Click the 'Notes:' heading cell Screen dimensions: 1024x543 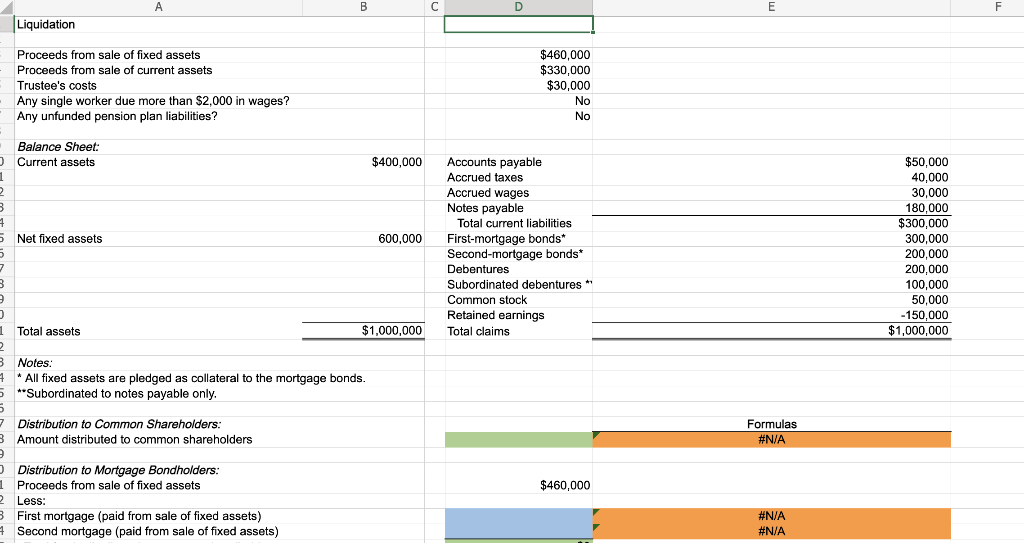click(35, 363)
